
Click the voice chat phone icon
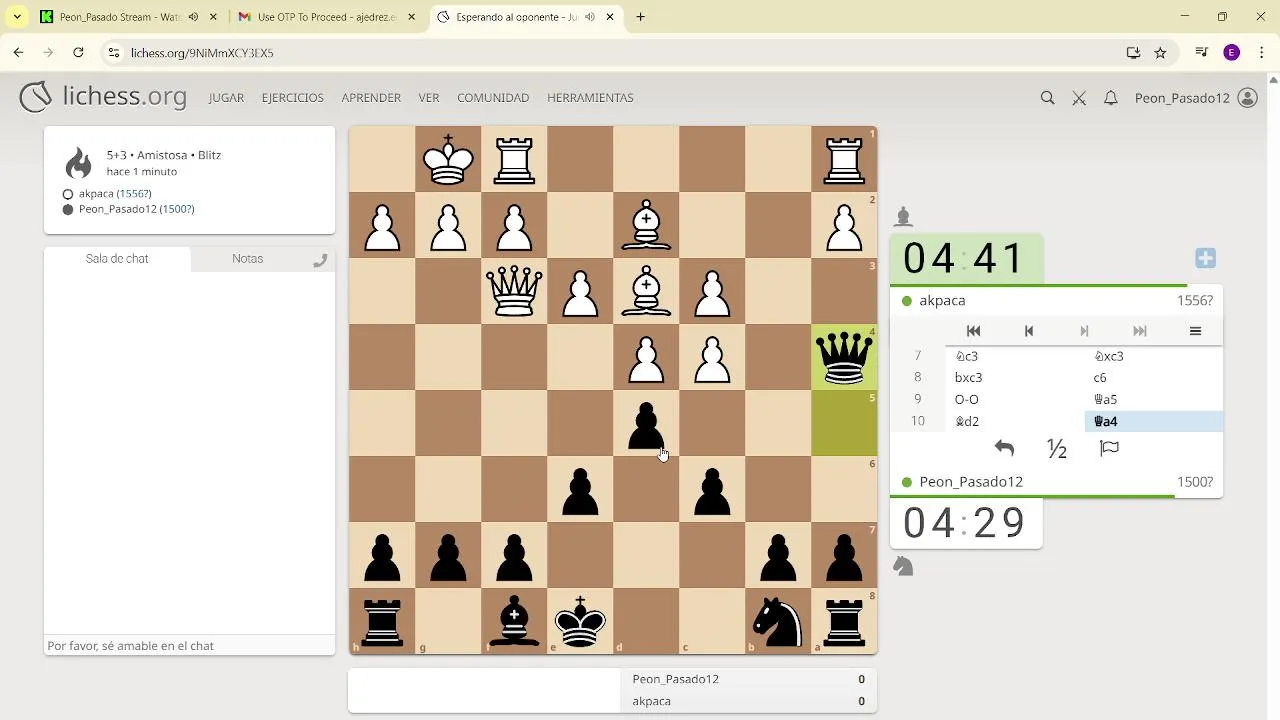[320, 260]
